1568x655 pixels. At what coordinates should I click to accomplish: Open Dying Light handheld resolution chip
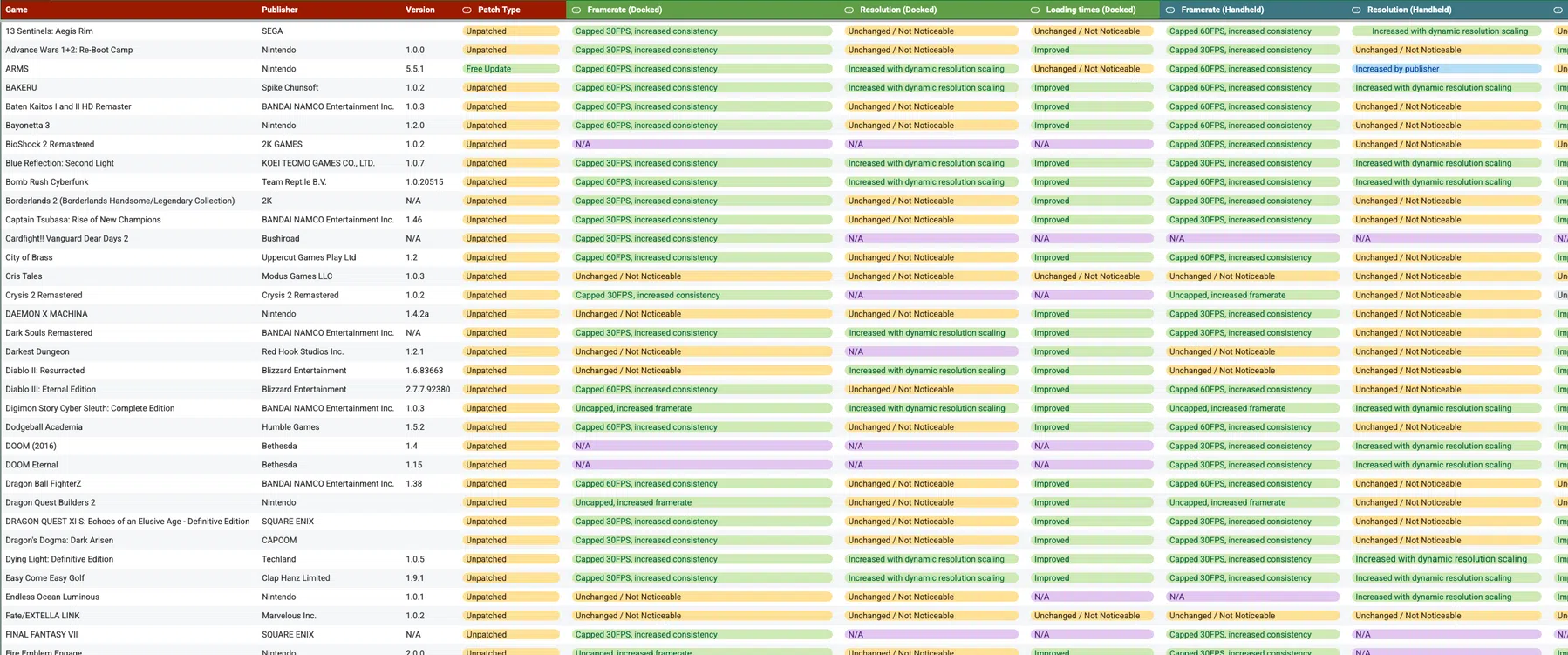coord(1447,559)
